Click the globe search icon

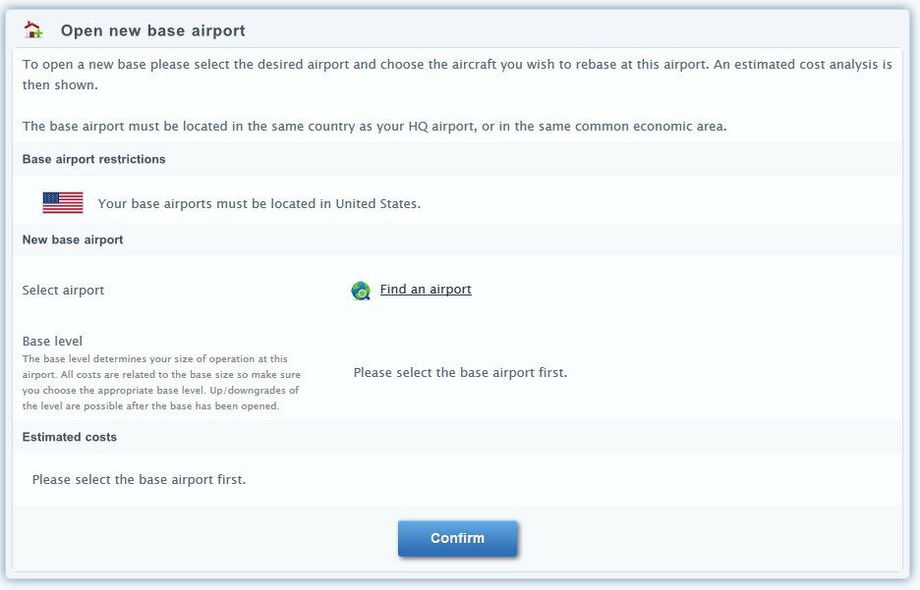(361, 291)
